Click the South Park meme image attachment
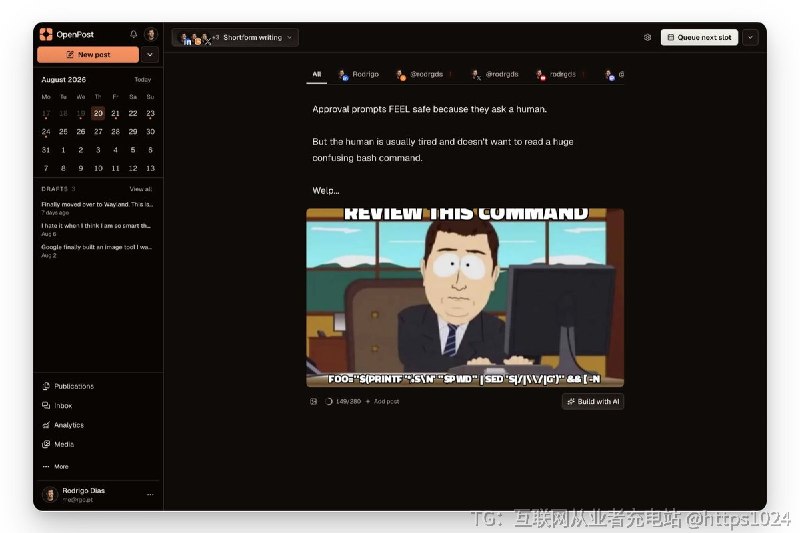The height and width of the screenshot is (533, 800). (465, 297)
